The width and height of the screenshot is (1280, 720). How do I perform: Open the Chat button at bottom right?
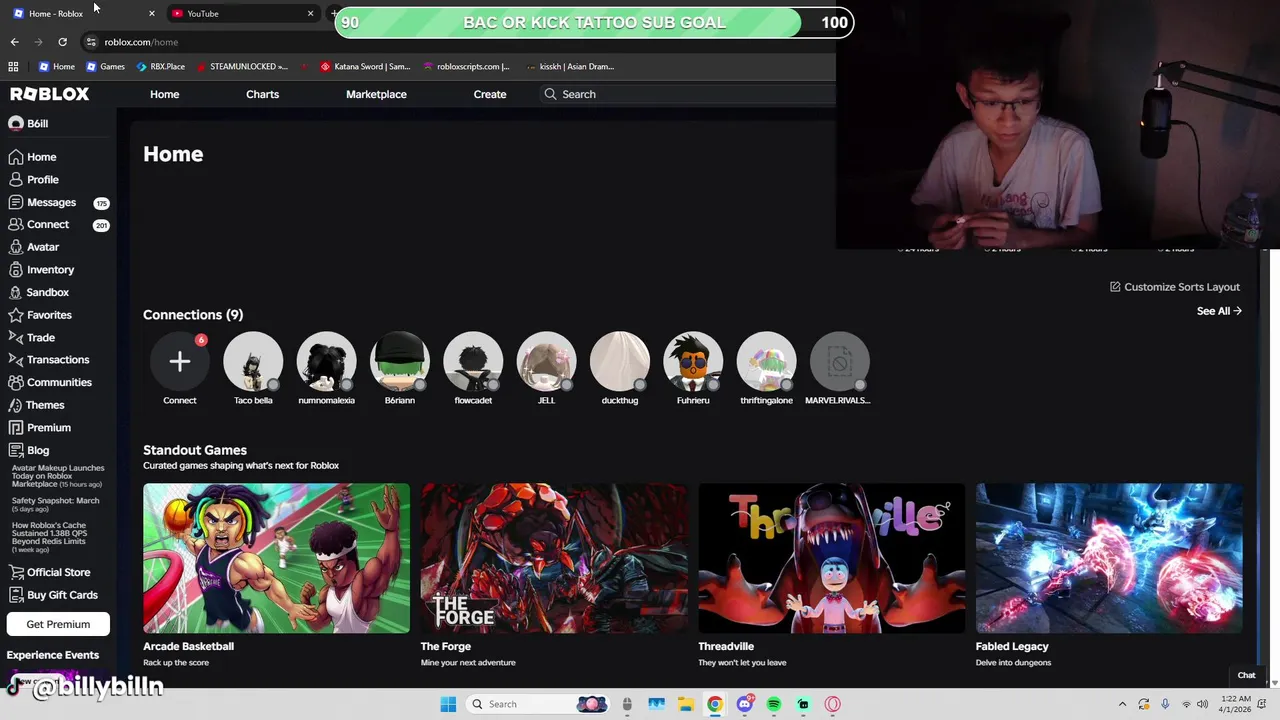coord(1246,675)
